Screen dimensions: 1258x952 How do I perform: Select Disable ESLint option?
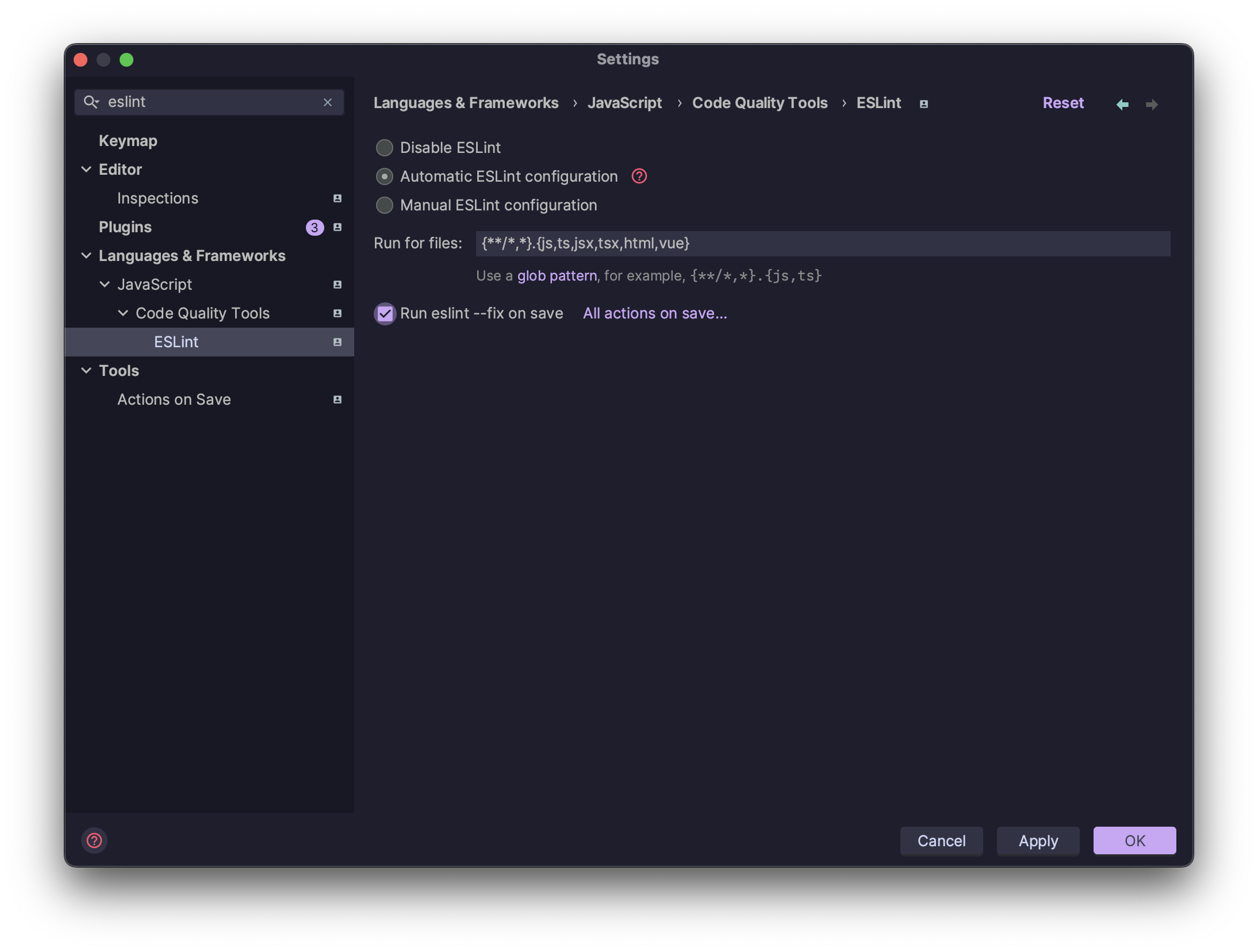click(383, 148)
